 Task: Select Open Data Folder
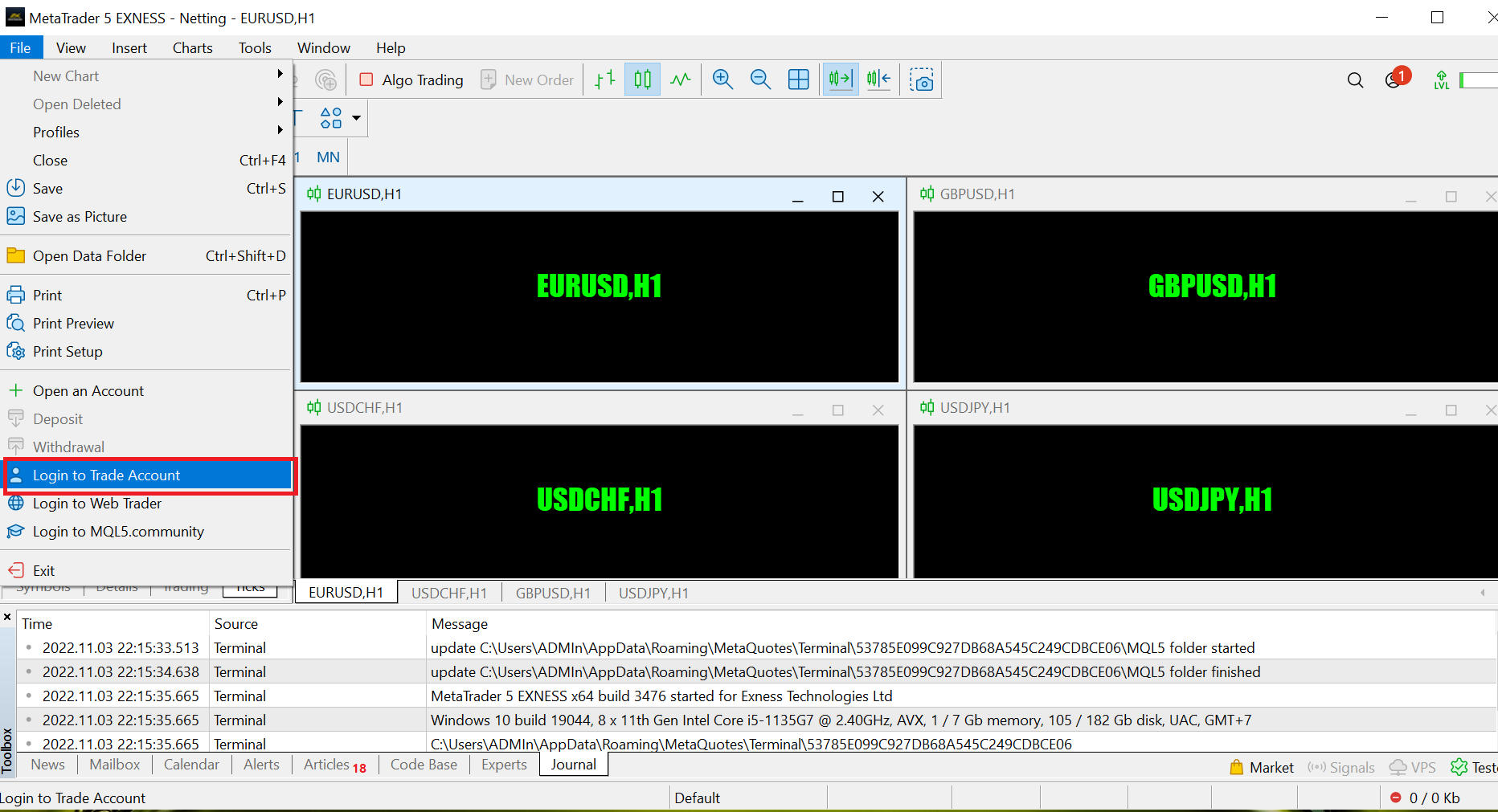pos(146,255)
